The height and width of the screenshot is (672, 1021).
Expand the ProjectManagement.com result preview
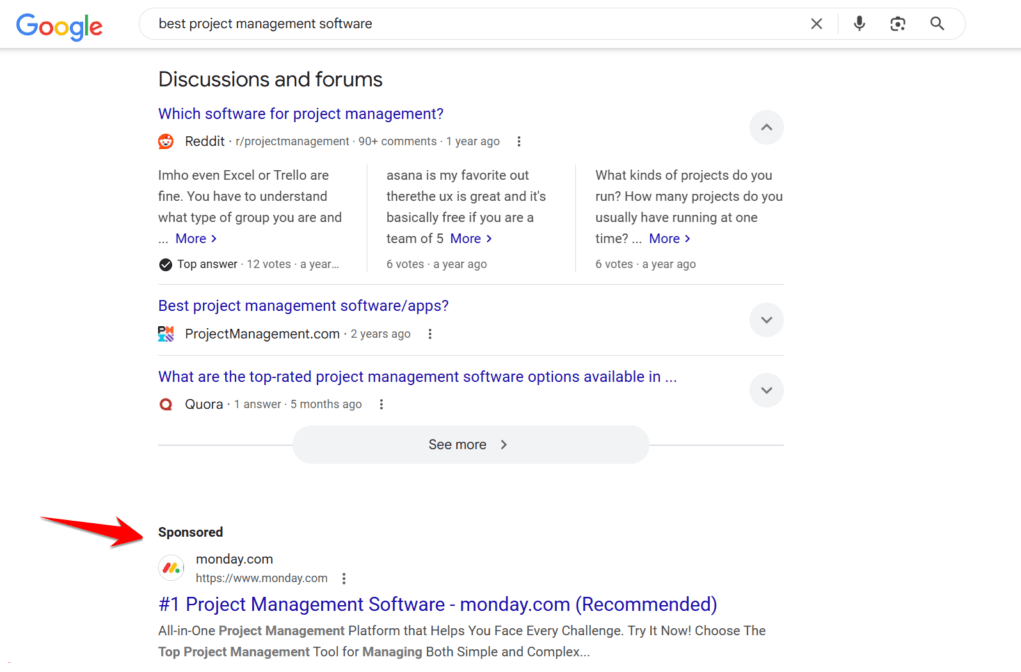[766, 319]
